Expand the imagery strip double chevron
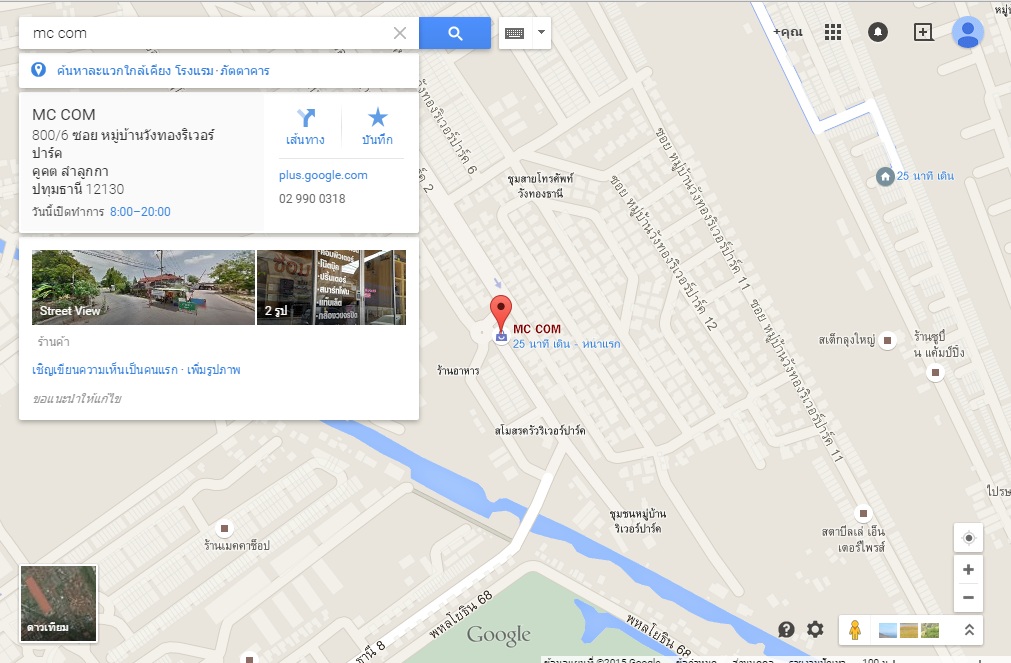 click(x=968, y=630)
